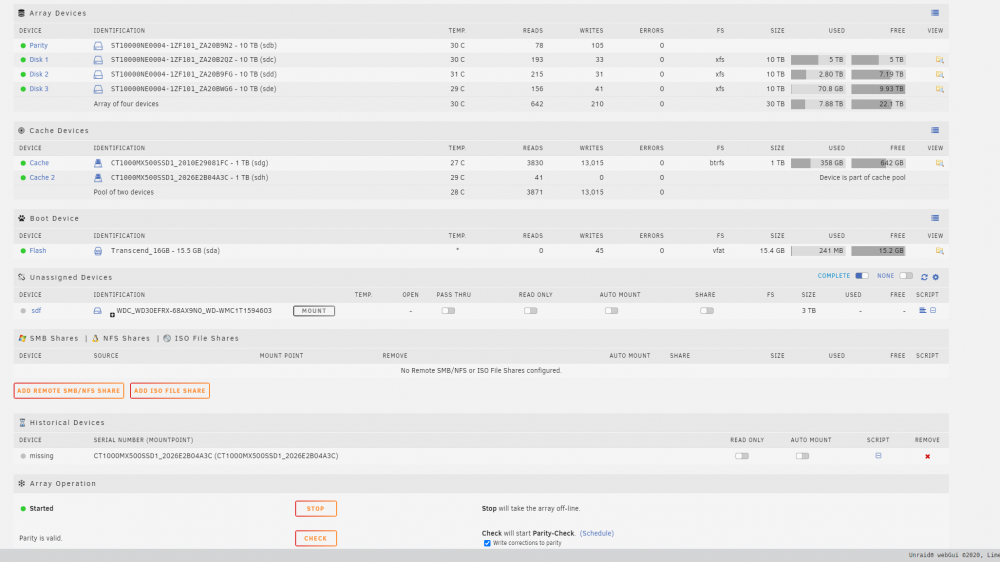The width and height of the screenshot is (1000, 562).
Task: Open the Flash boot device link
Action: click(38, 251)
